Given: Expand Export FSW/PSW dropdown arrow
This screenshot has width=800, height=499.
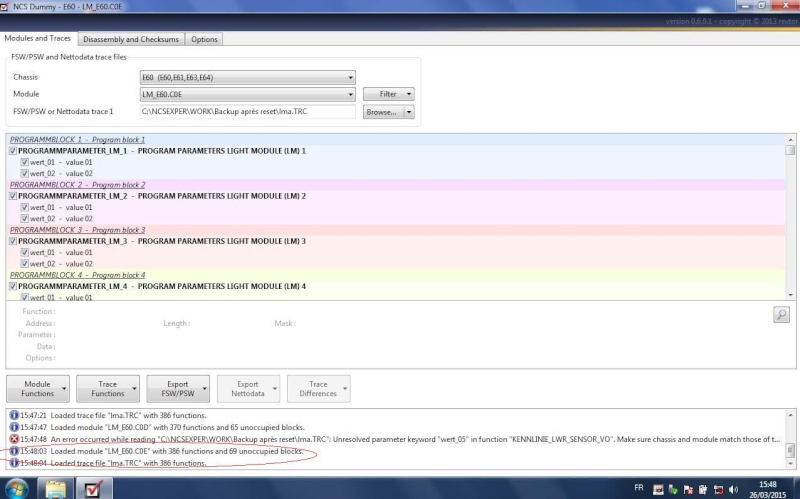Looking at the screenshot, I should tap(205, 389).
